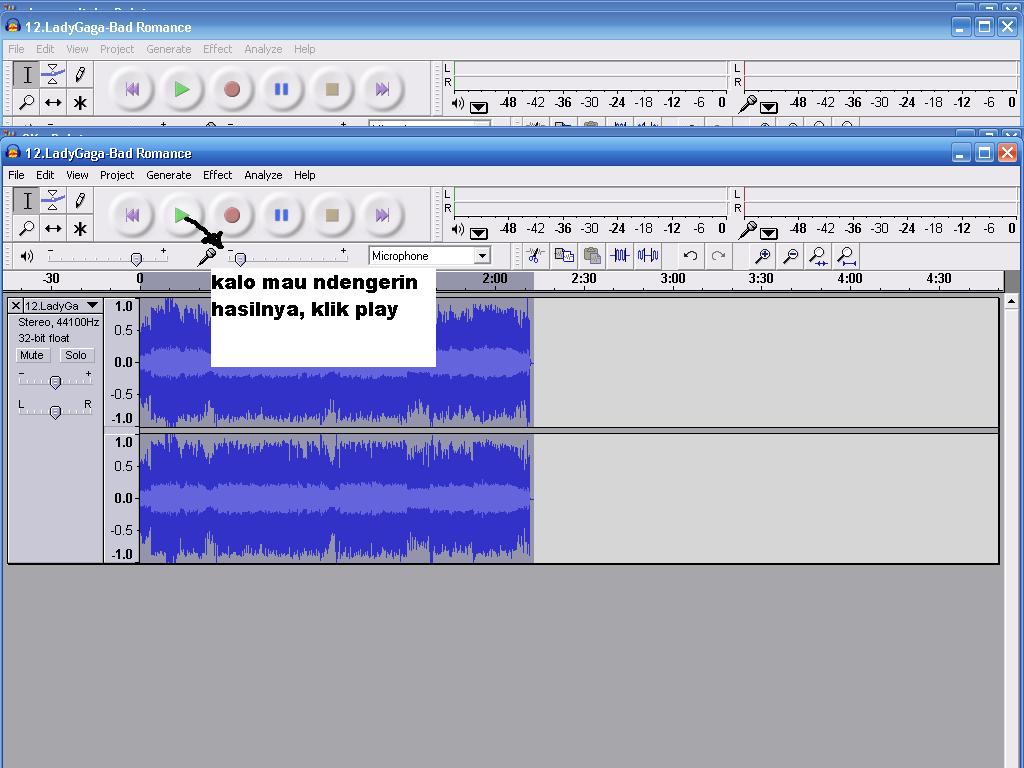Open the Project menu in front window
1024x768 pixels.
pos(117,175)
